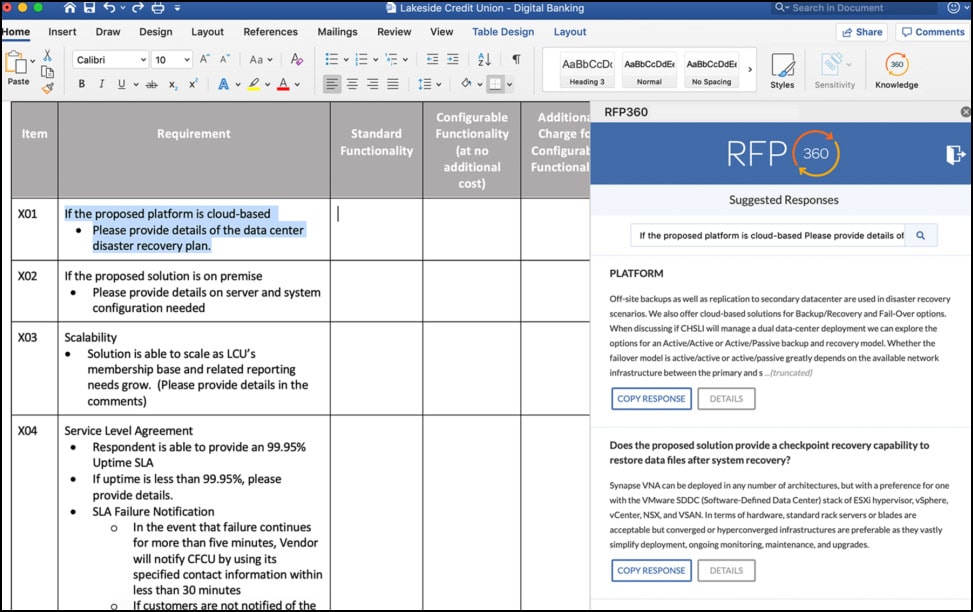Screen dimensions: 973x612
Task: Open RFP360 Knowledge add-in
Action: click(897, 70)
